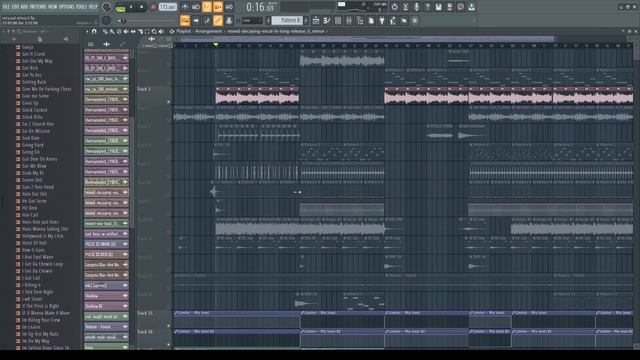Open snap selector dropdown showing Line
This screenshot has height=360, width=640.
click(x=252, y=20)
